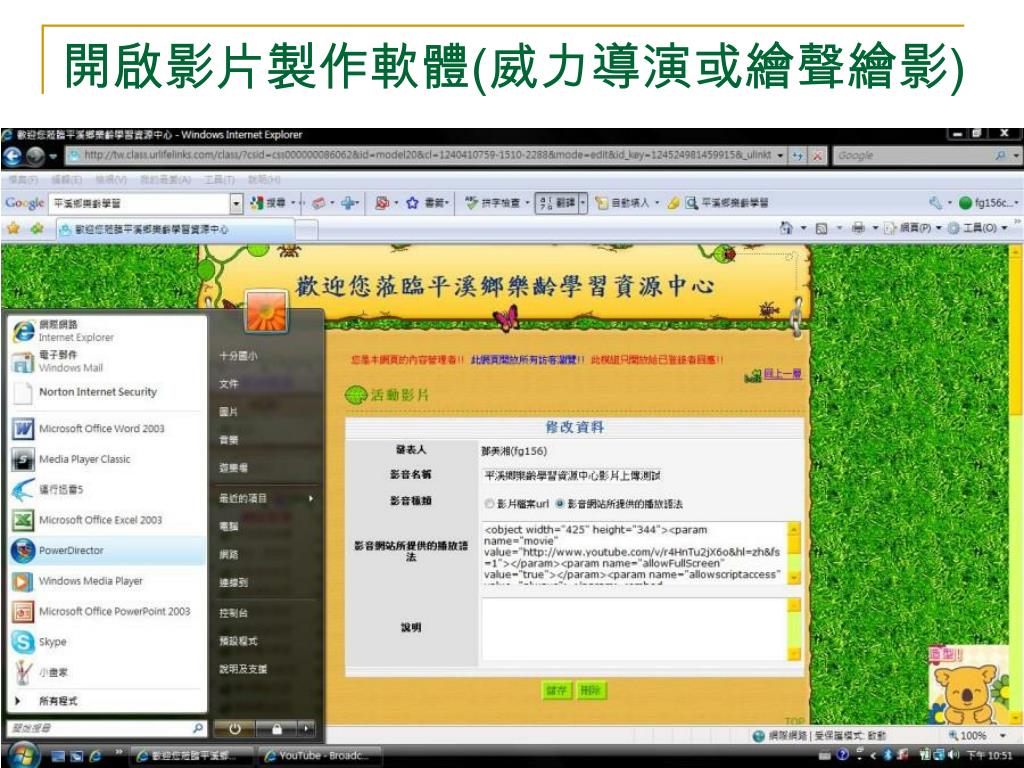Screen dimensions: 1024x768
Task: Open 說明及支援 in Start menu
Action: coord(243,669)
